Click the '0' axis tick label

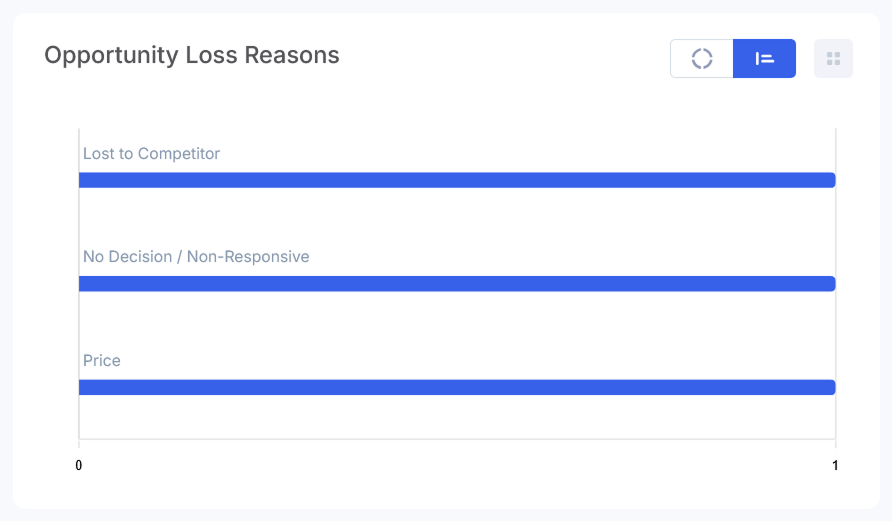coord(79,465)
